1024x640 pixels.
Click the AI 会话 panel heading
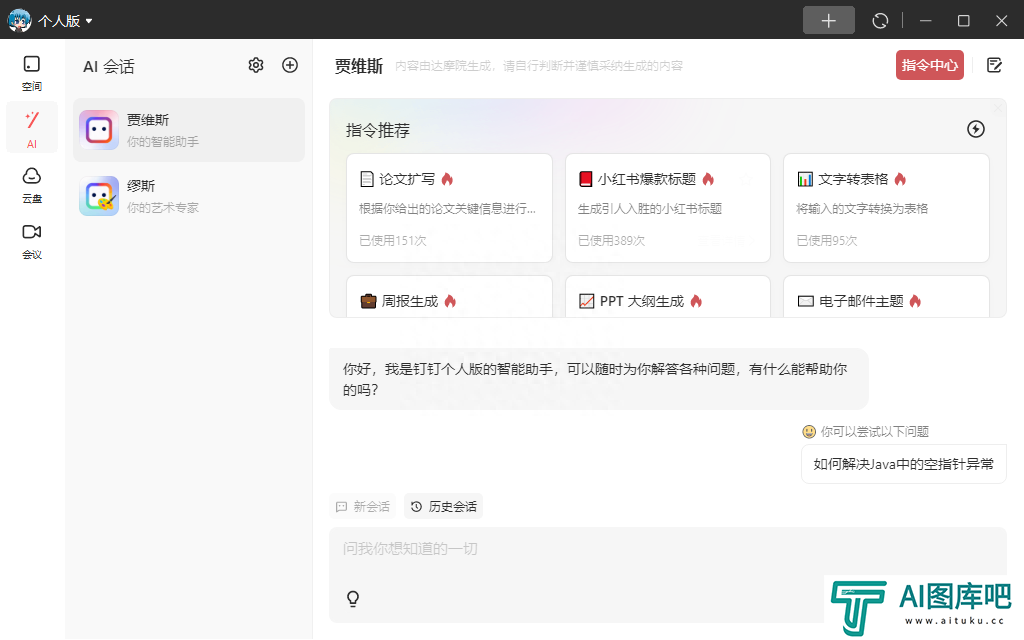coord(108,67)
